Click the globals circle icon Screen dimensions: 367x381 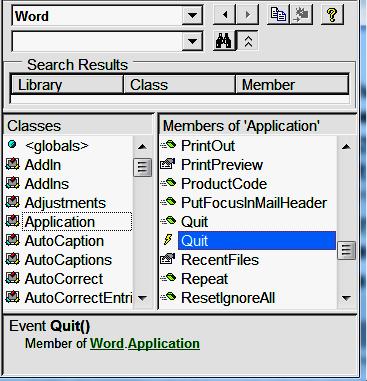pyautogui.click(x=12, y=144)
